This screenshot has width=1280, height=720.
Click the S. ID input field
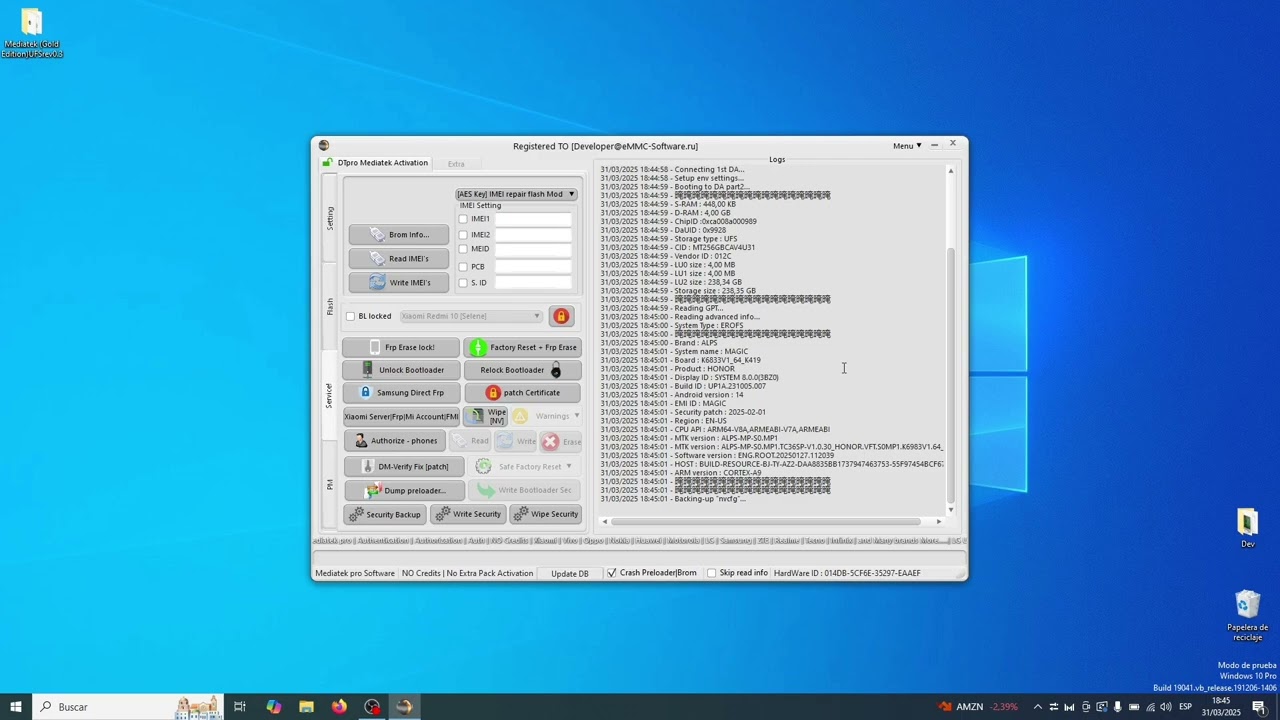533,283
